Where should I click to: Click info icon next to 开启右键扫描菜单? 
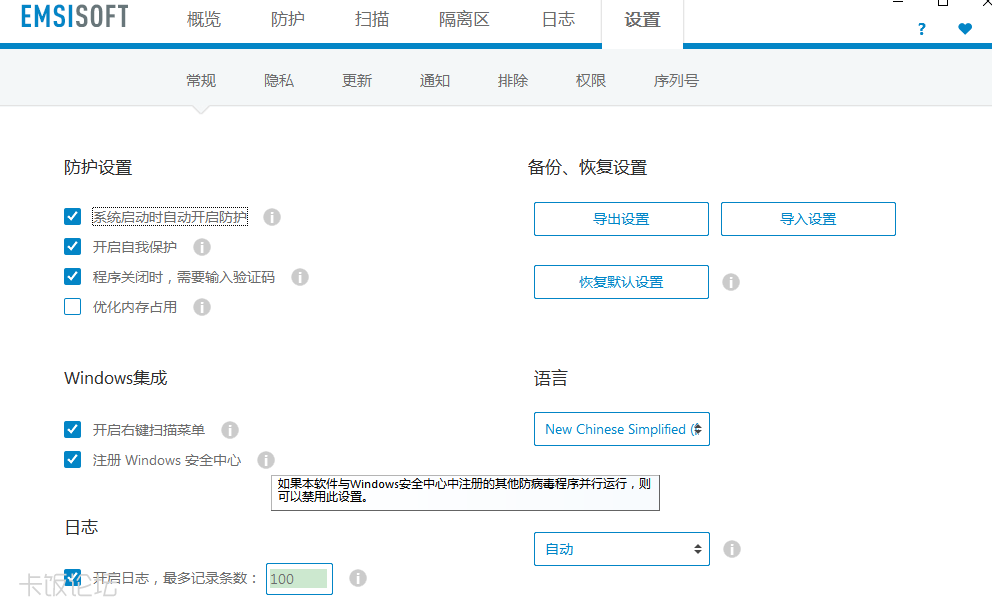click(x=230, y=430)
